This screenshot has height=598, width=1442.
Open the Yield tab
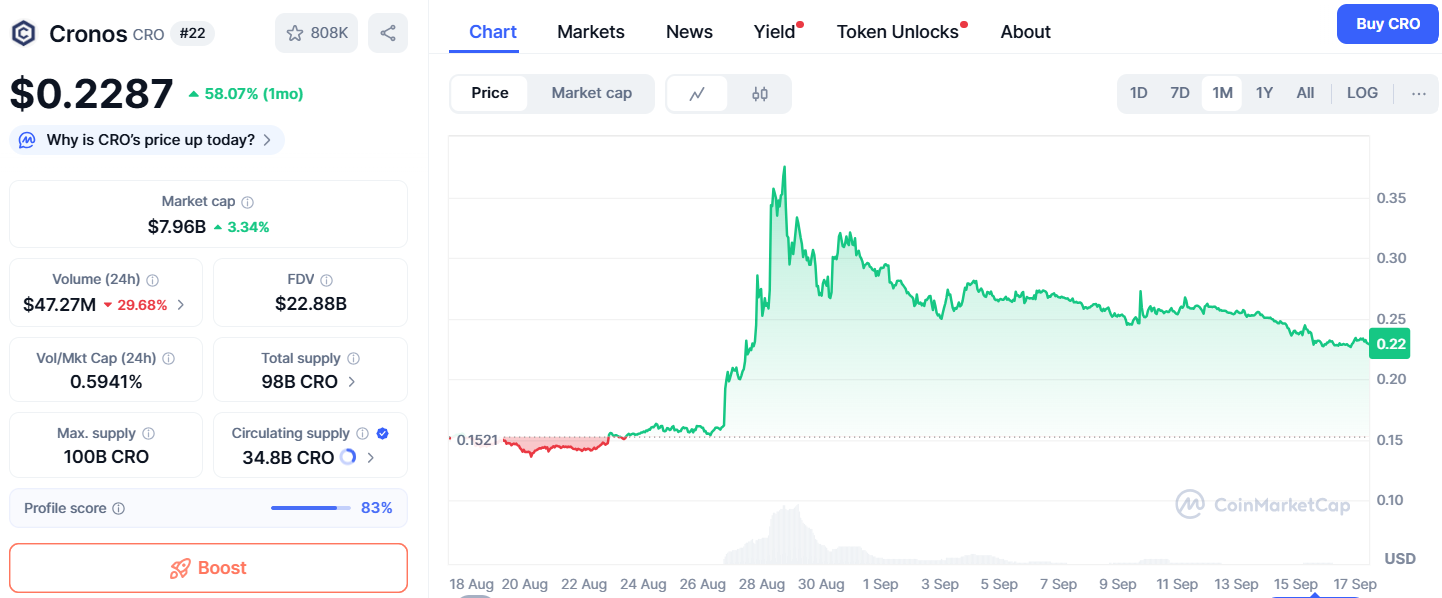tap(775, 32)
